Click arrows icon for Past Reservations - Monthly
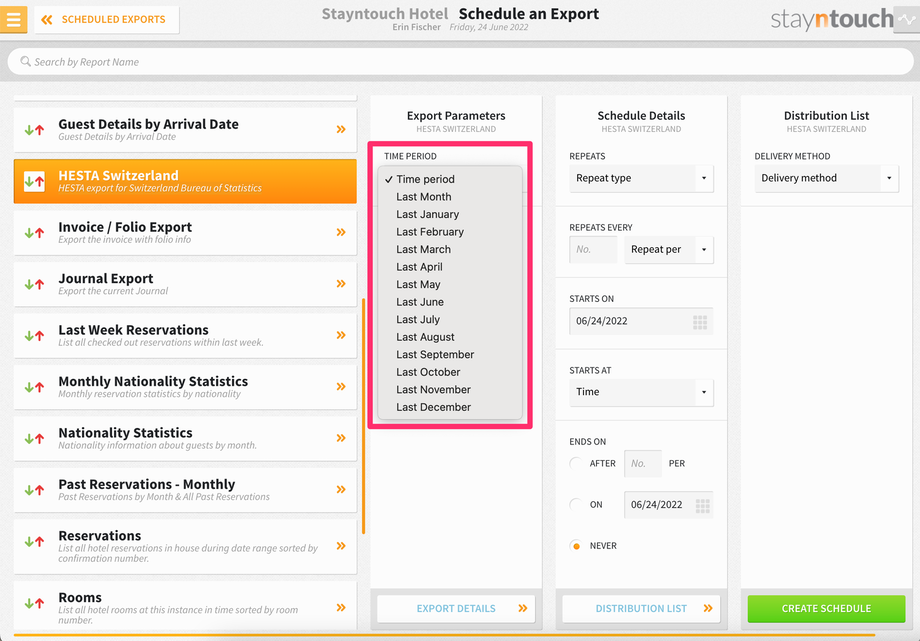The image size is (920, 641). [x=34, y=490]
